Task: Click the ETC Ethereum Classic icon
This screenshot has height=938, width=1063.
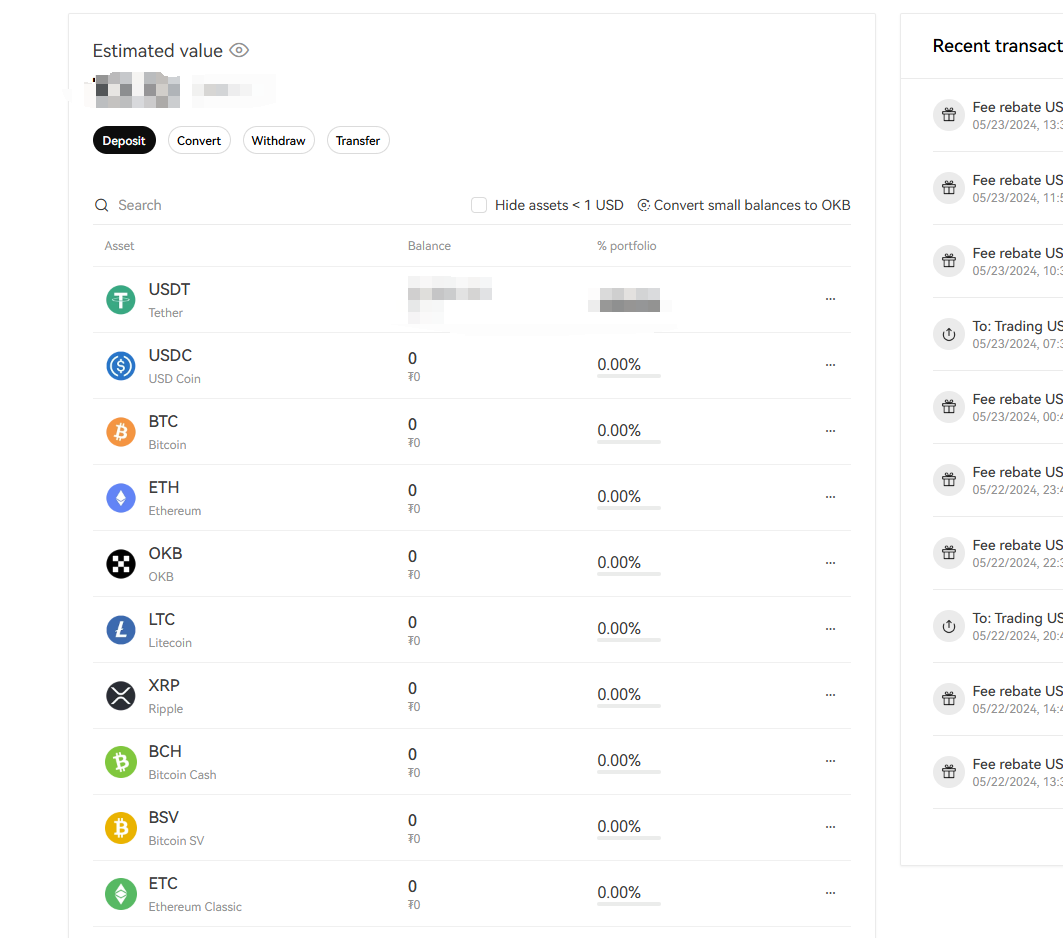Action: pos(121,893)
